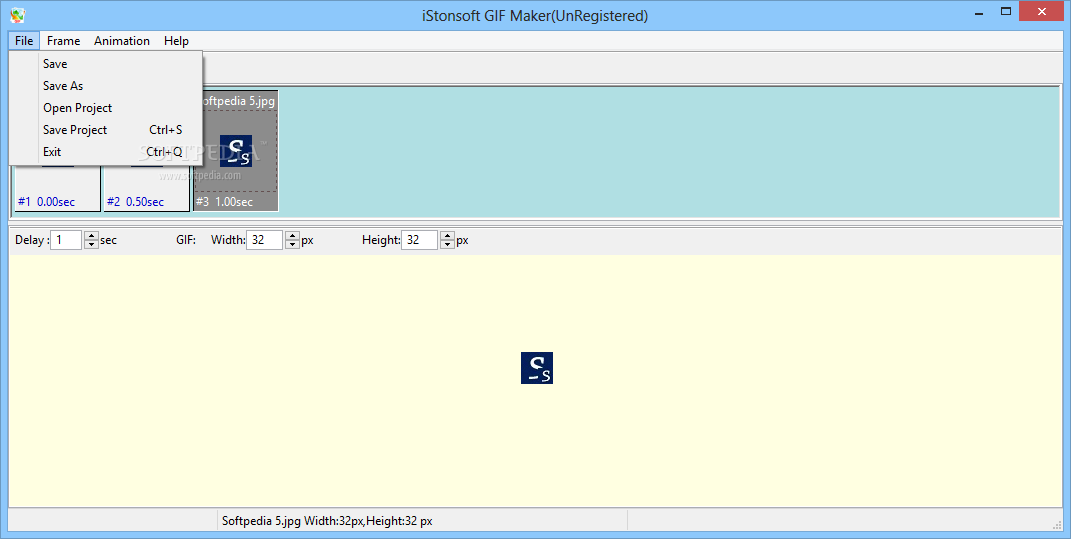
Task: Choose Save As from the File menu
Action: (107, 85)
